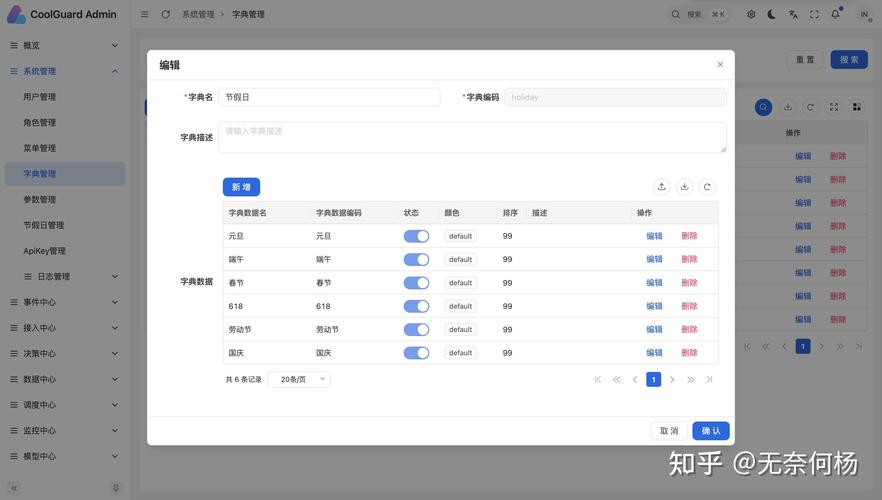Open ApiKey管理 in the sidebar
This screenshot has width=882, height=500.
coord(65,251)
